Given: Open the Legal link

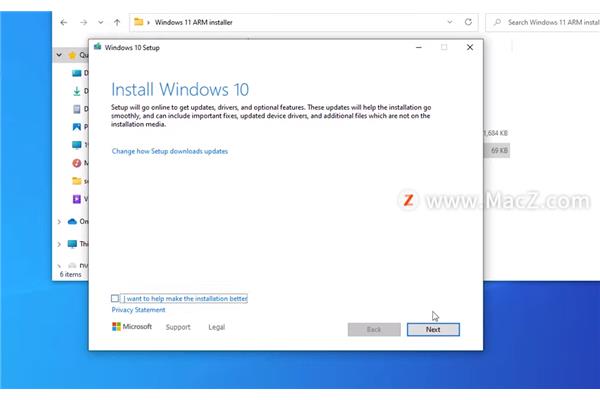Looking at the screenshot, I should coord(217,327).
